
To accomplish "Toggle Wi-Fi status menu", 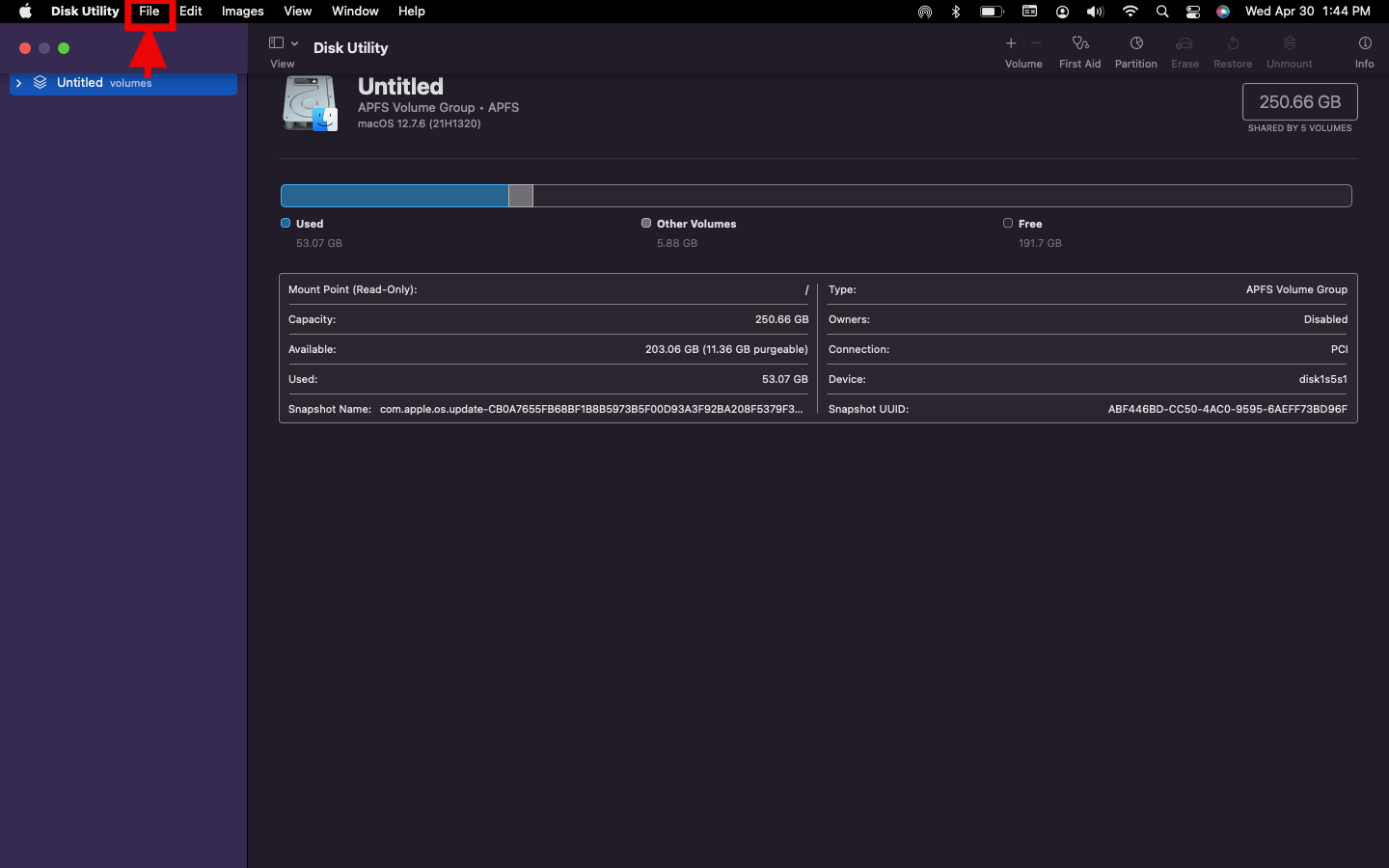I will 1130,12.
